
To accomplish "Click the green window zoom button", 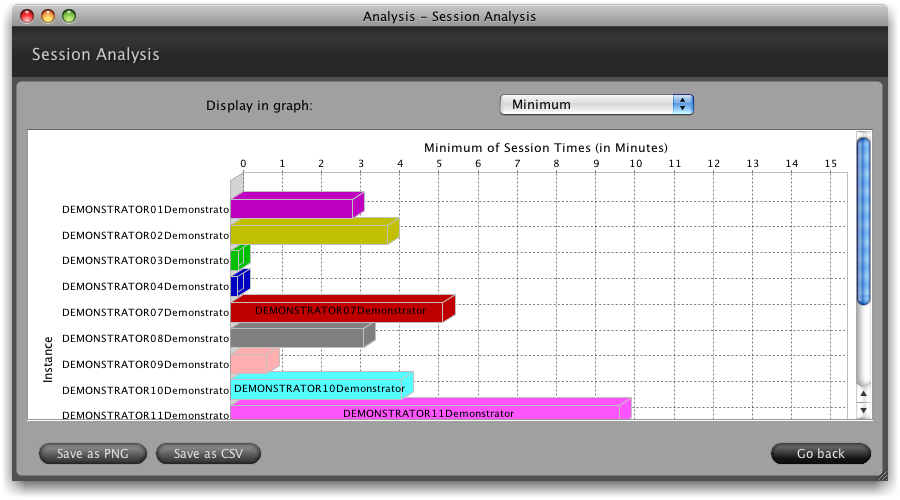I will pos(68,16).
